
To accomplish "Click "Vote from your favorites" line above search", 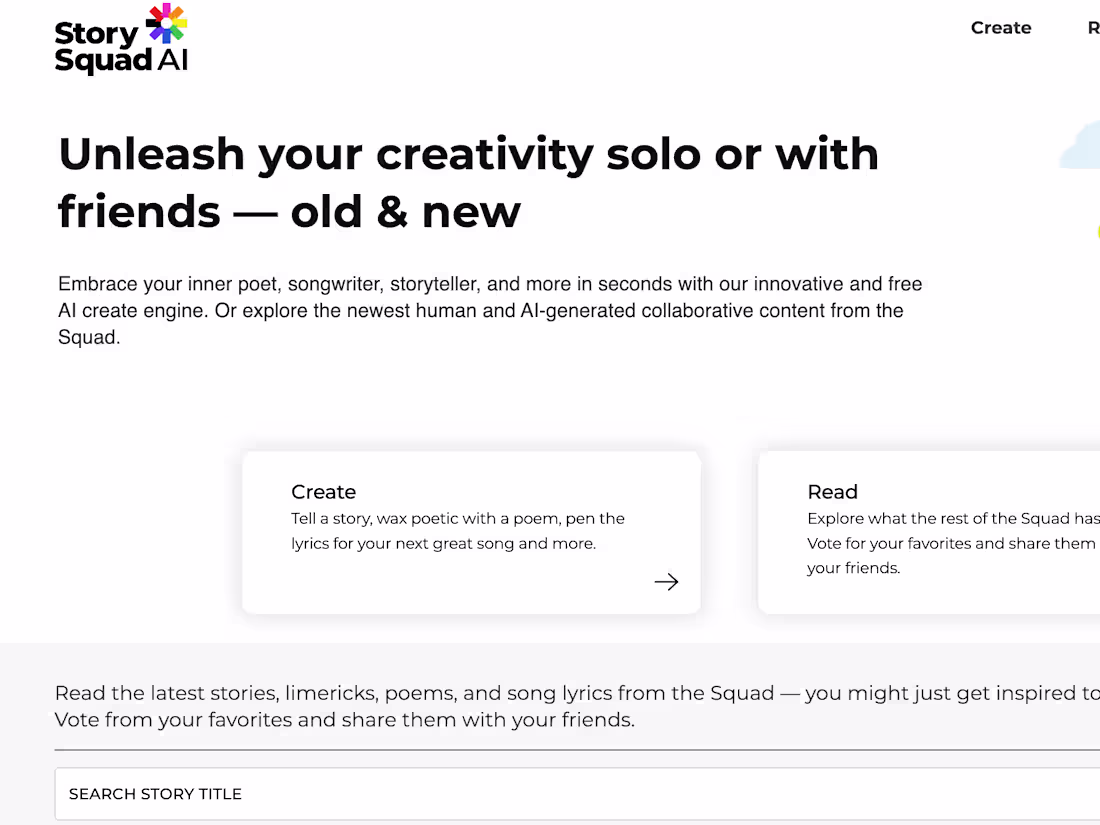I will 344,720.
